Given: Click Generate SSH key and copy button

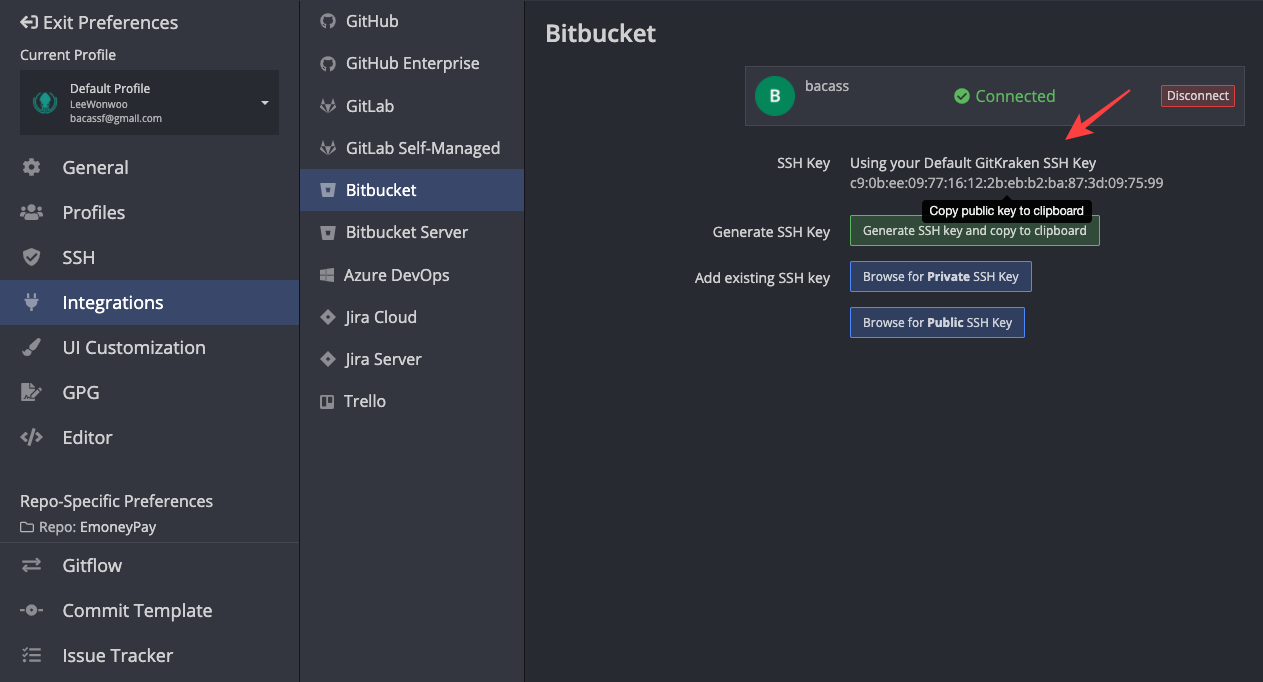Looking at the screenshot, I should 975,231.
